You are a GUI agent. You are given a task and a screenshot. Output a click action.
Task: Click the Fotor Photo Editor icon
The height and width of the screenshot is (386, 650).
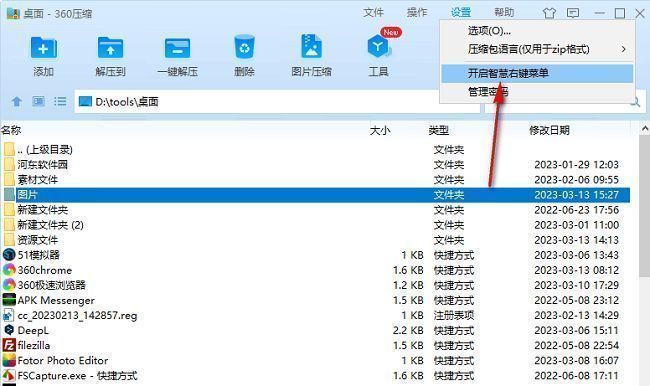tap(9, 360)
